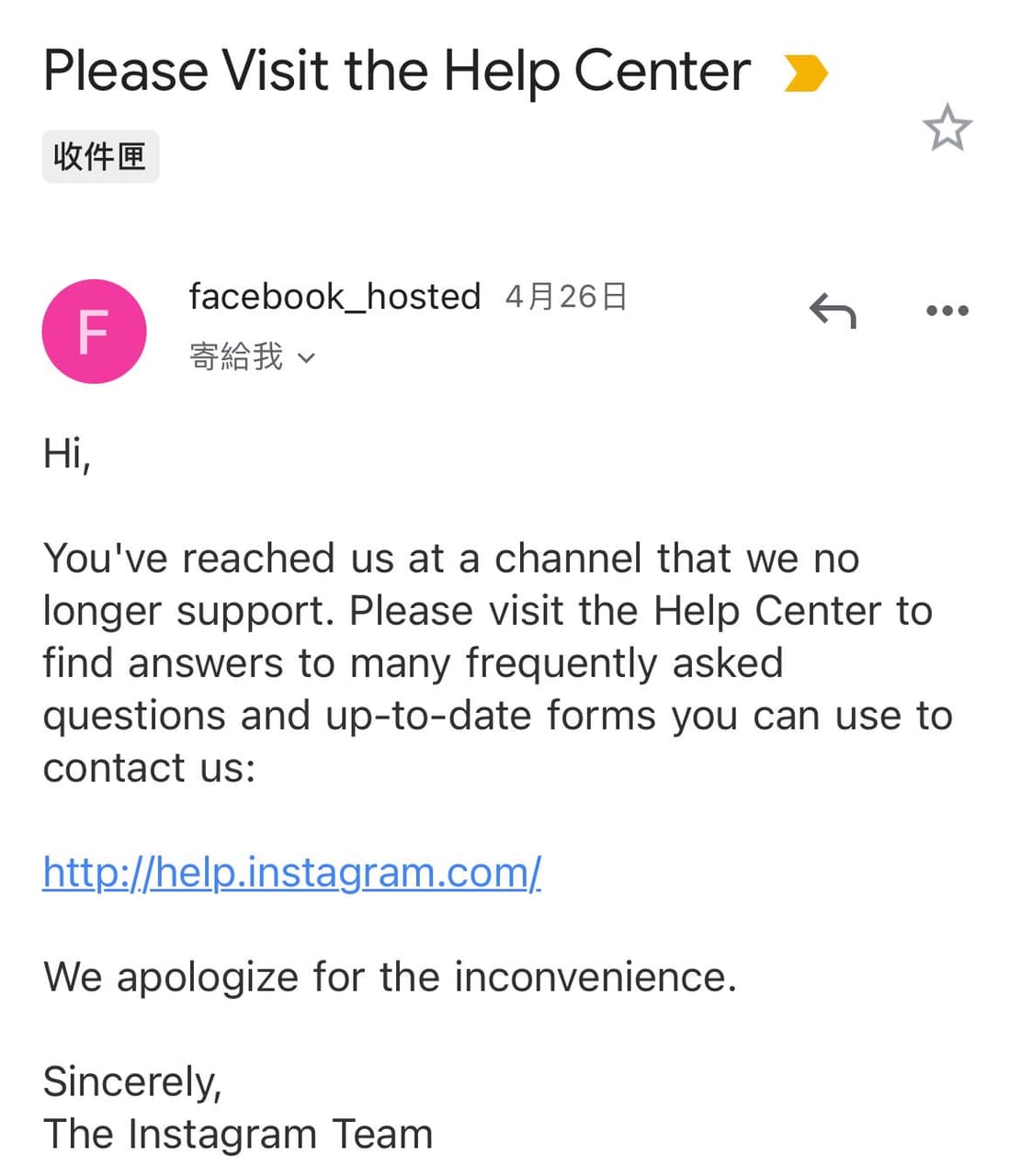Tap the pink F sender avatar
The height and width of the screenshot is (1176, 1021).
[94, 331]
